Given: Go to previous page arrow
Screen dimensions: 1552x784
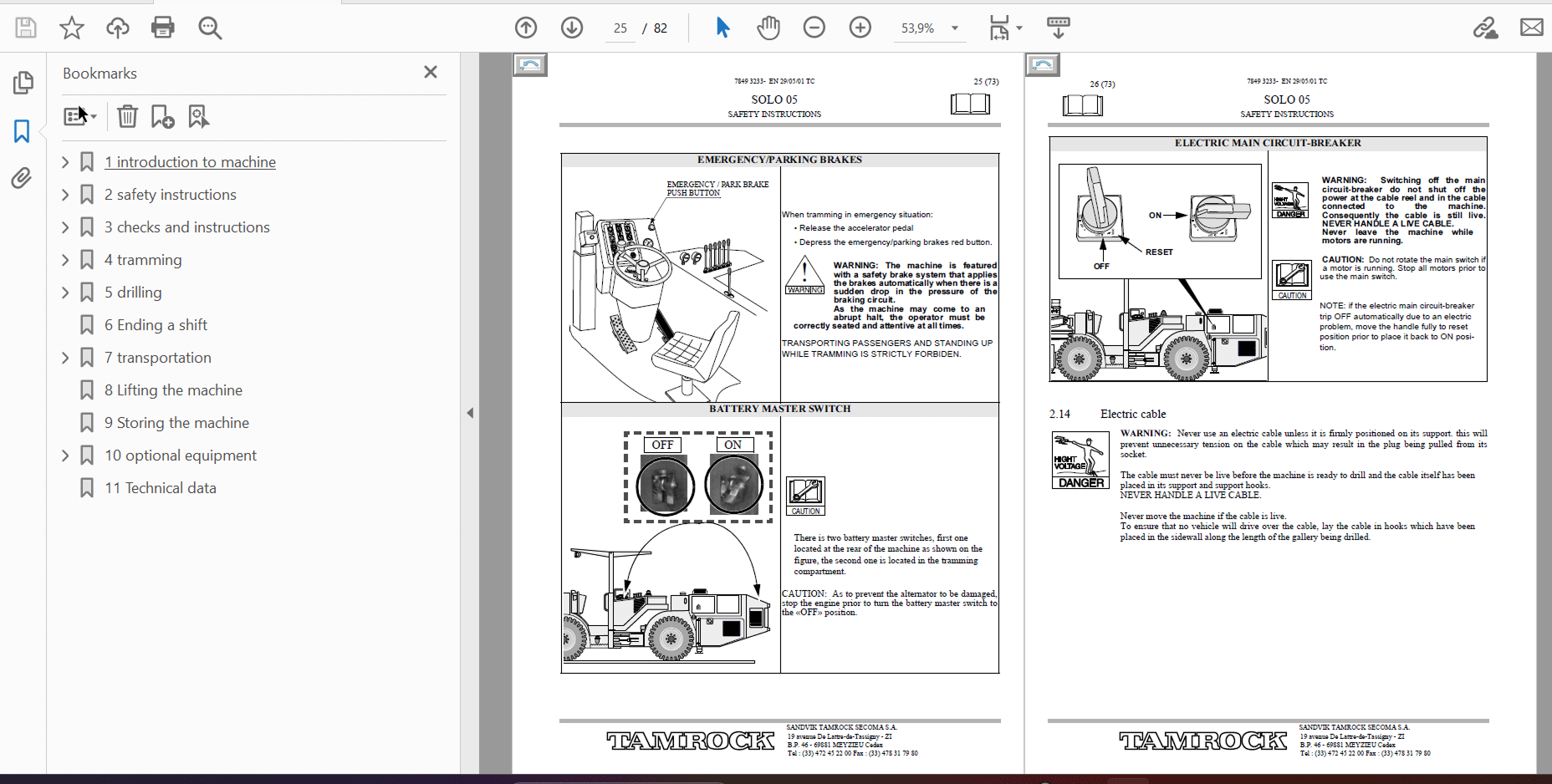Looking at the screenshot, I should [x=526, y=28].
